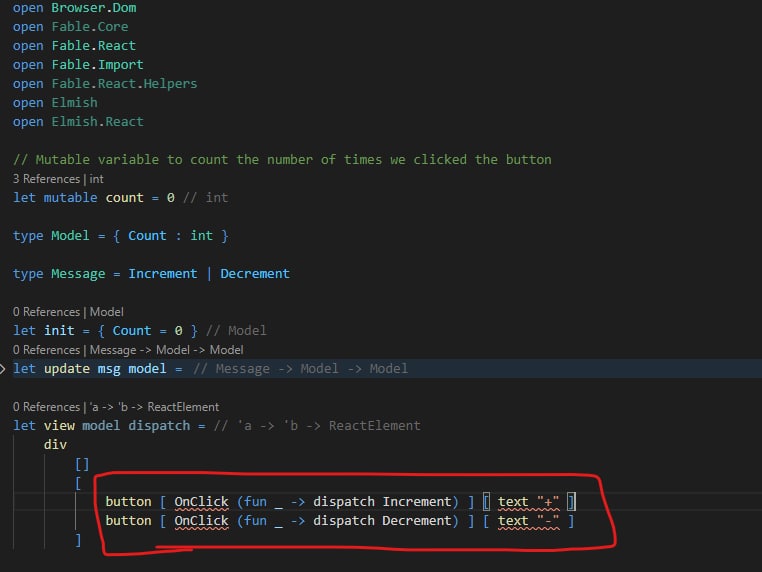Viewport: 762px width, 572px height.
Task: Click the 'Decrement' union case definition
Action: tap(255, 274)
